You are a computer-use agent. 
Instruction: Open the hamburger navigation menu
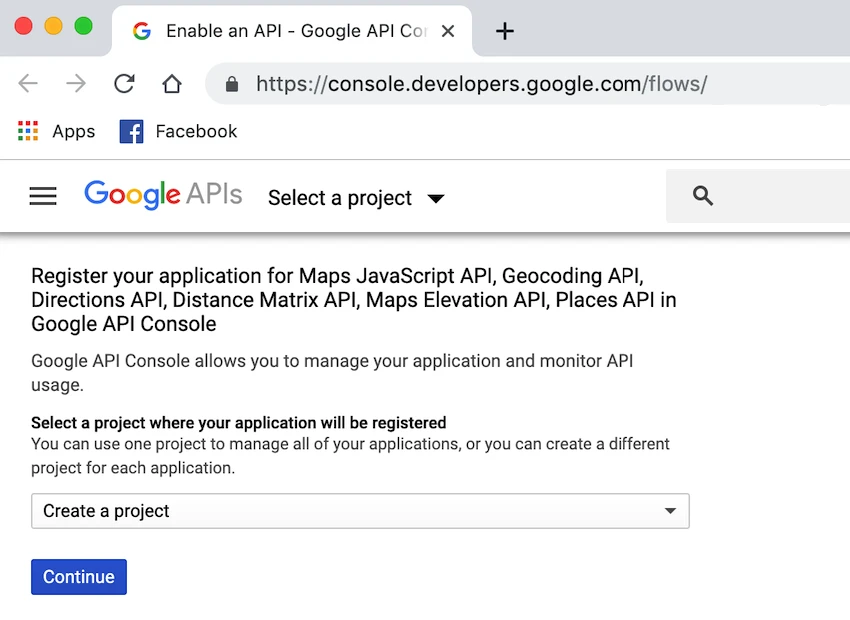43,196
